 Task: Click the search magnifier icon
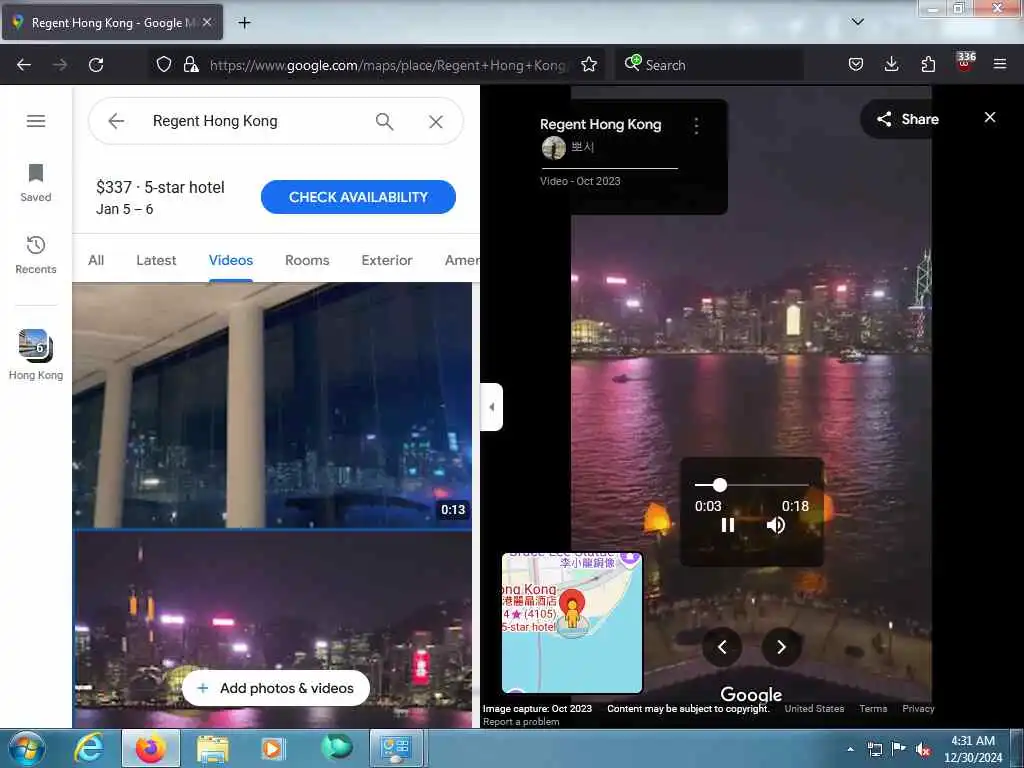385,121
